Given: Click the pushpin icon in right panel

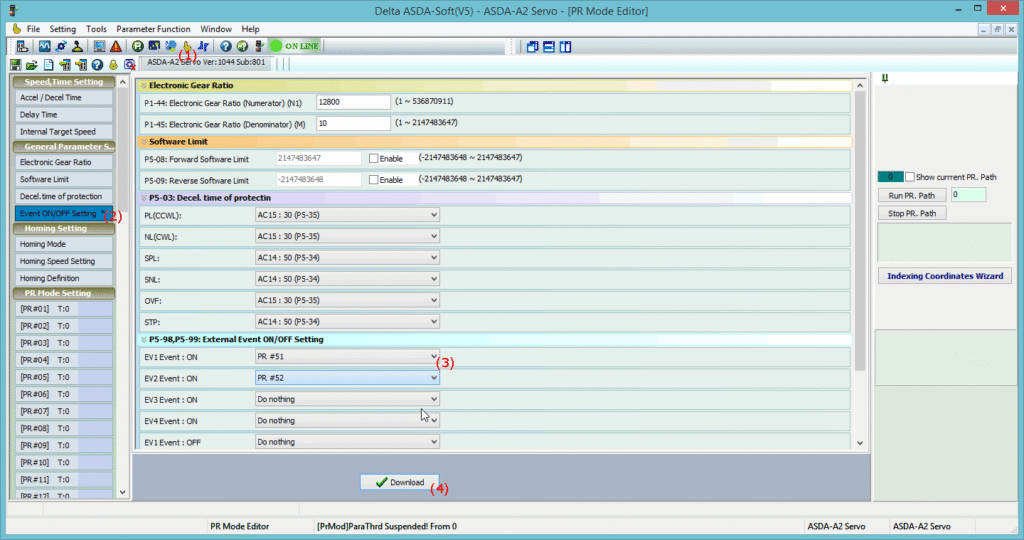Looking at the screenshot, I should [885, 78].
